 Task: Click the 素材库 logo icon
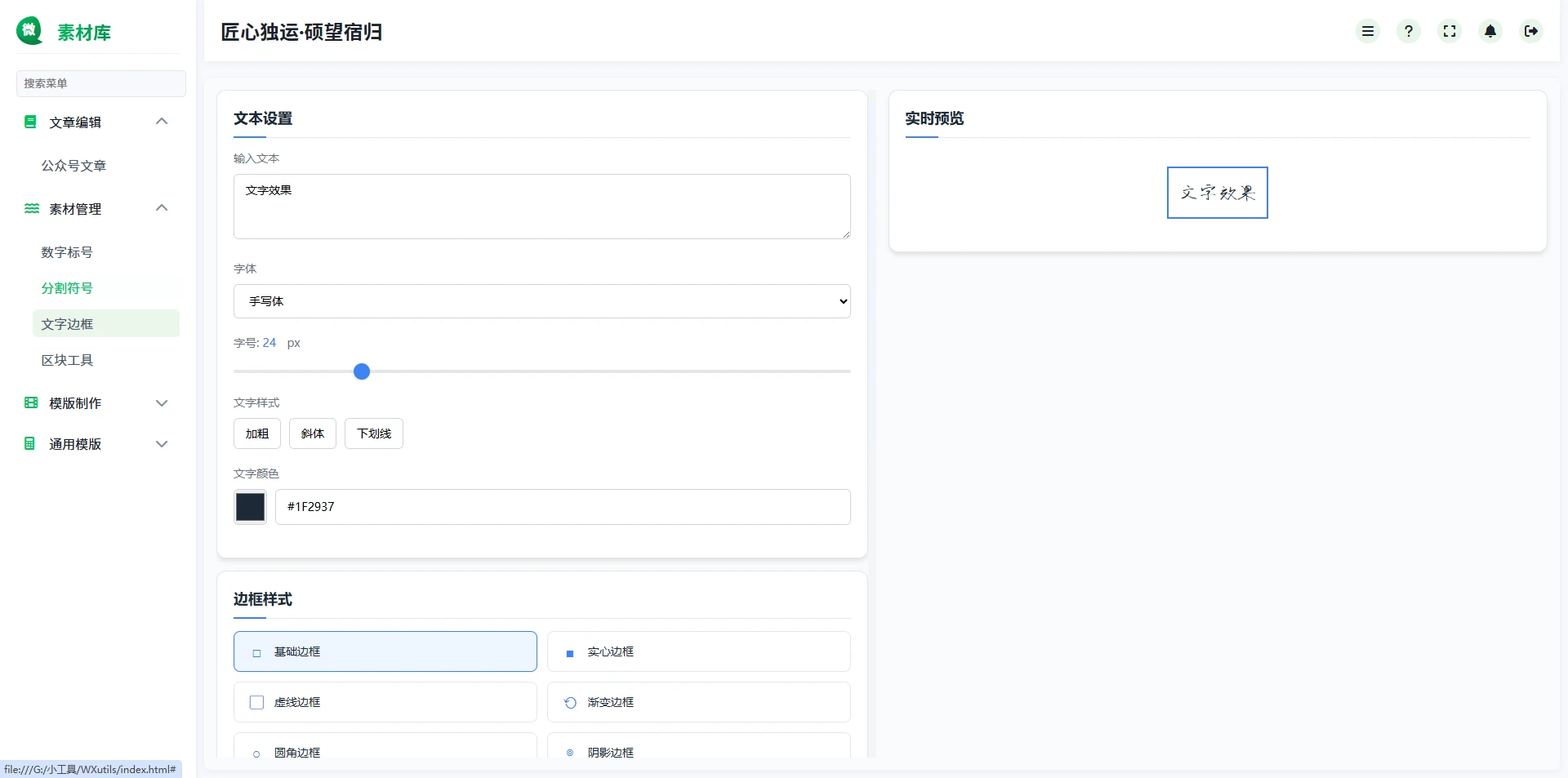tap(30, 31)
